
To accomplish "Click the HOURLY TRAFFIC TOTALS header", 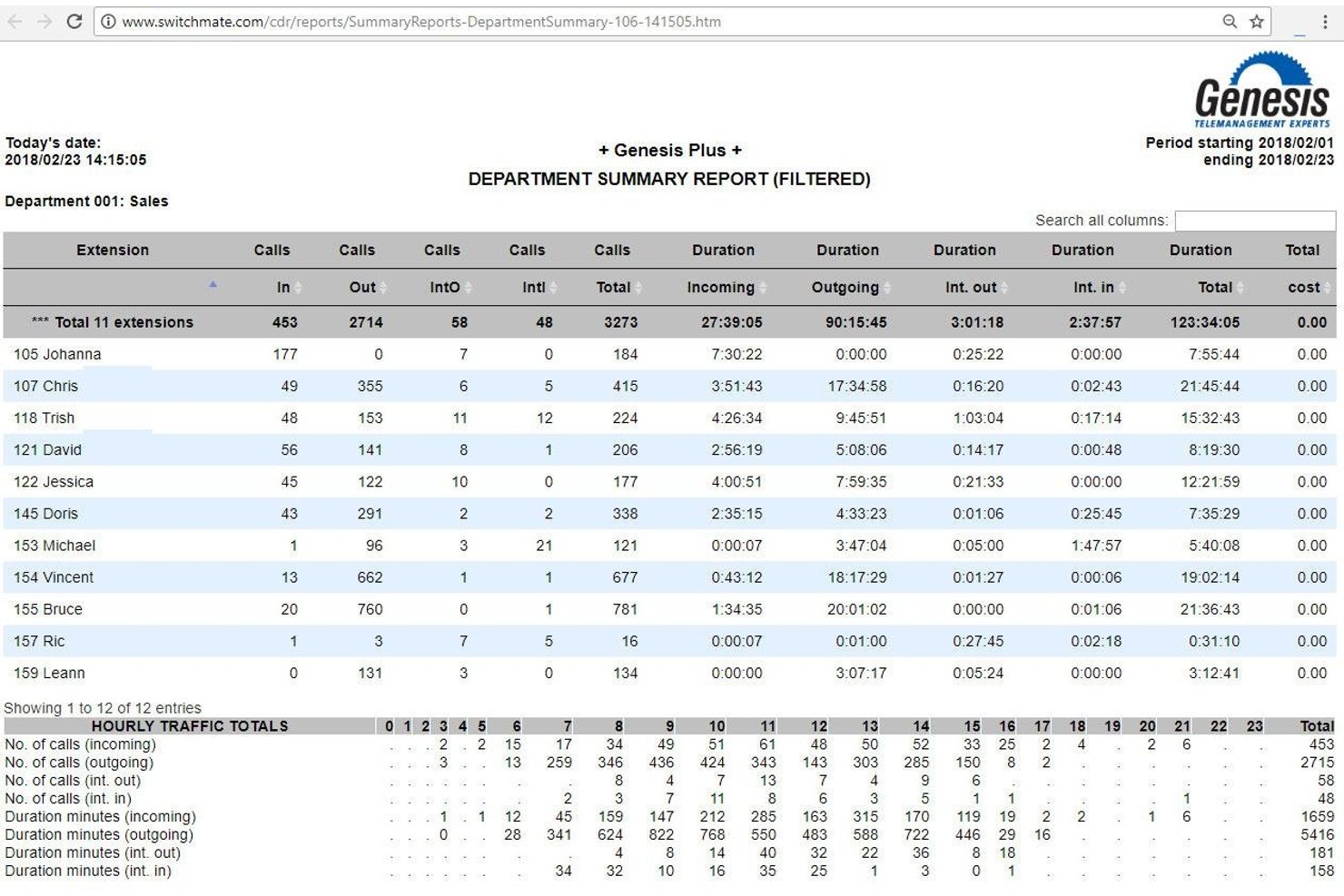I will pyautogui.click(x=190, y=726).
